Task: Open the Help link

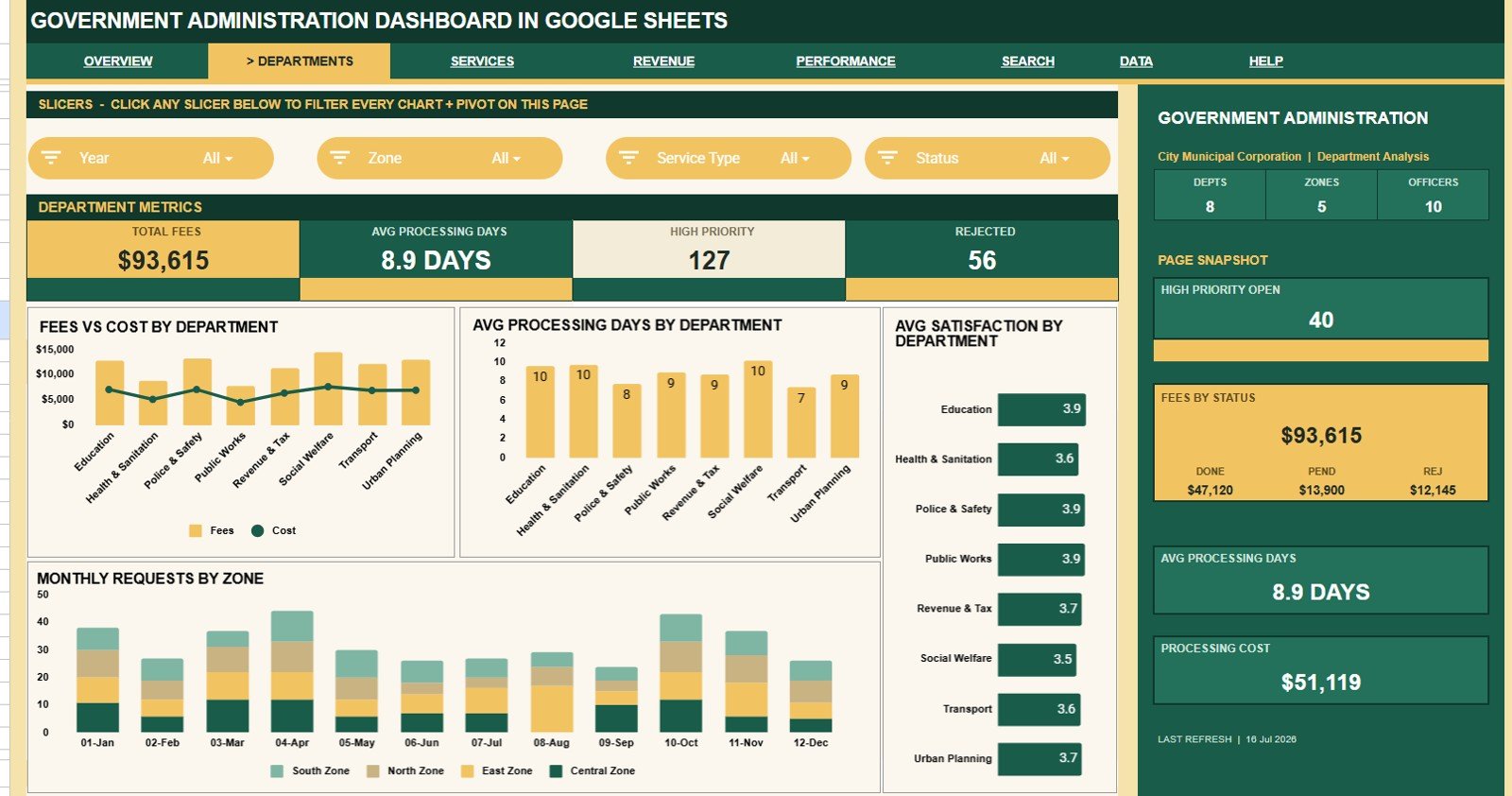Action: (1266, 61)
